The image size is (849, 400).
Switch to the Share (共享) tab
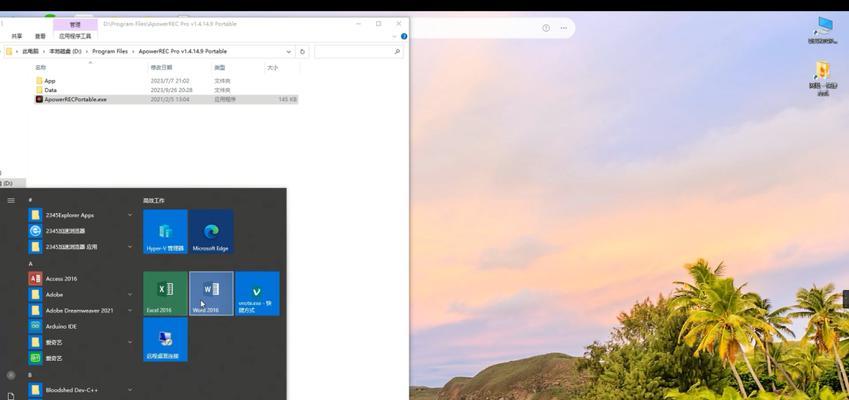click(x=17, y=36)
